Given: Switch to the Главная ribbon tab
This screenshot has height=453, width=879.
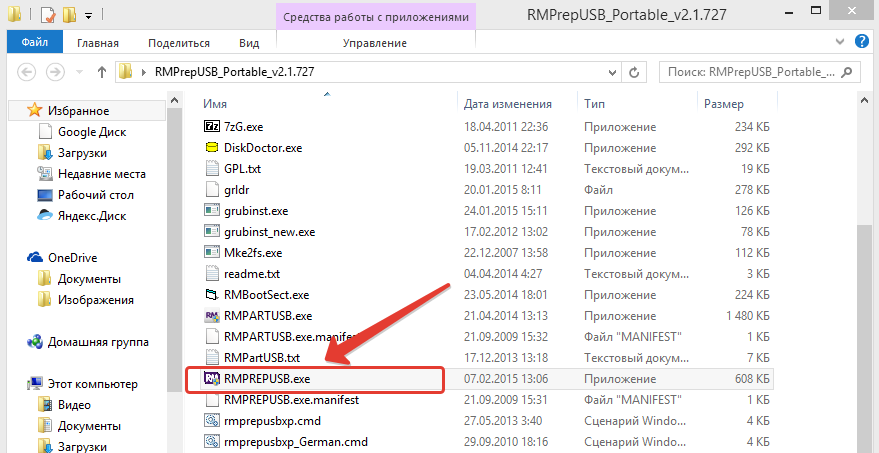Looking at the screenshot, I should (98, 43).
